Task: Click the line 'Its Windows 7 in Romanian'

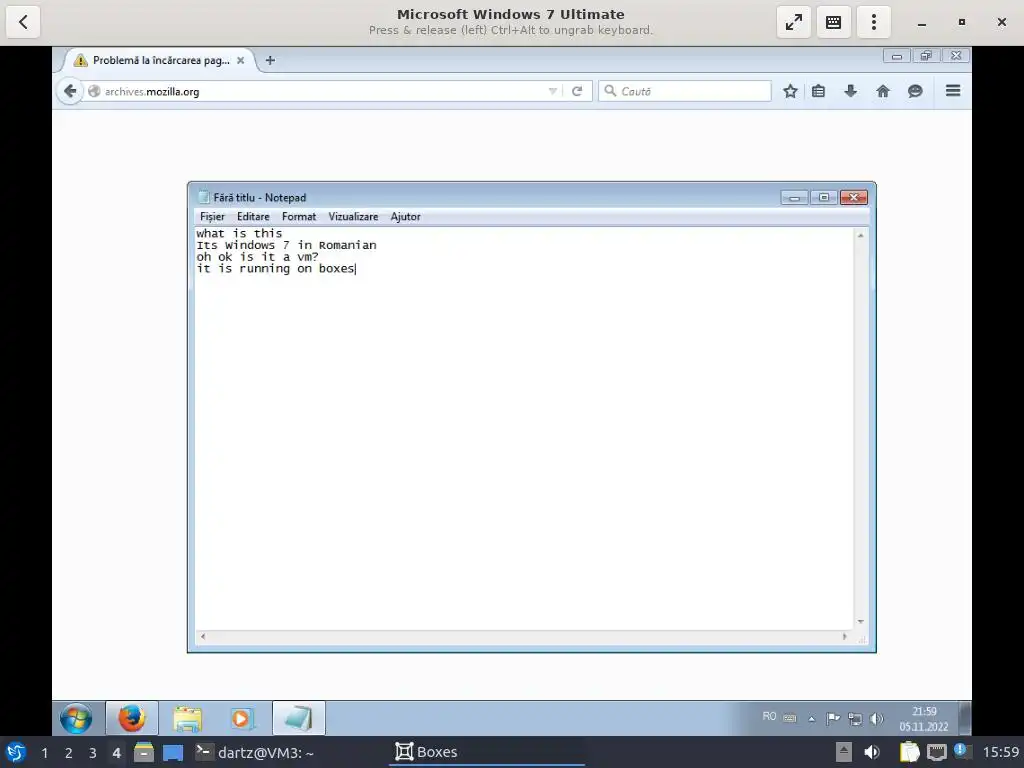Action: 286,245
